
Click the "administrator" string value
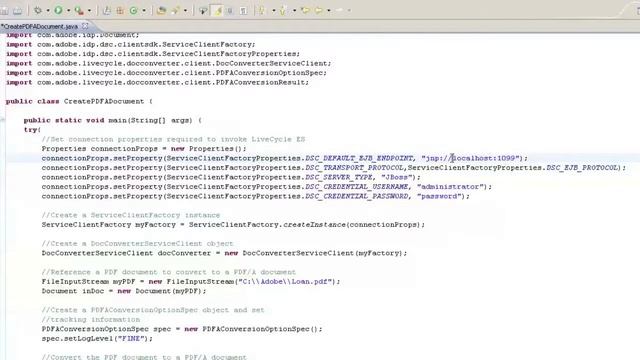(x=450, y=187)
